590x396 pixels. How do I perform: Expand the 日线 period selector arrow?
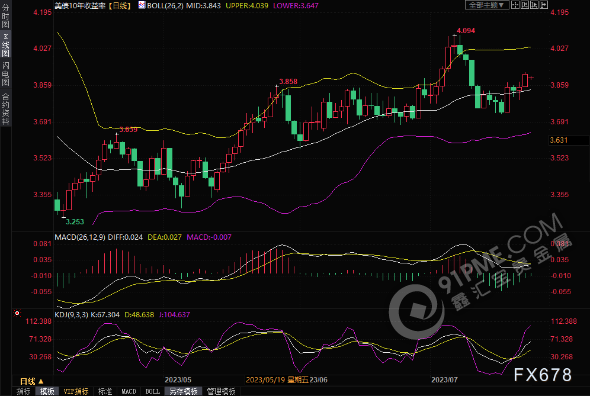point(41,381)
